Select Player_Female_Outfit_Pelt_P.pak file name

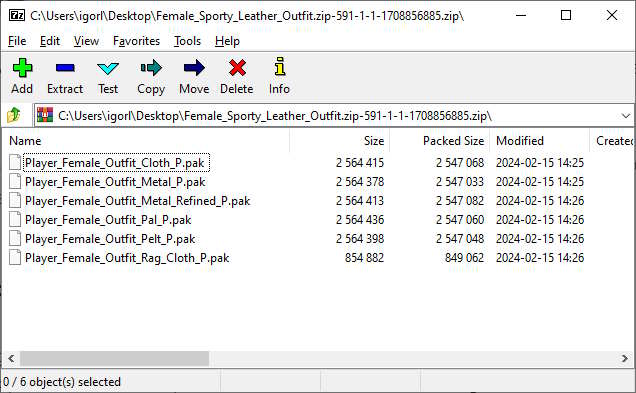click(110, 239)
